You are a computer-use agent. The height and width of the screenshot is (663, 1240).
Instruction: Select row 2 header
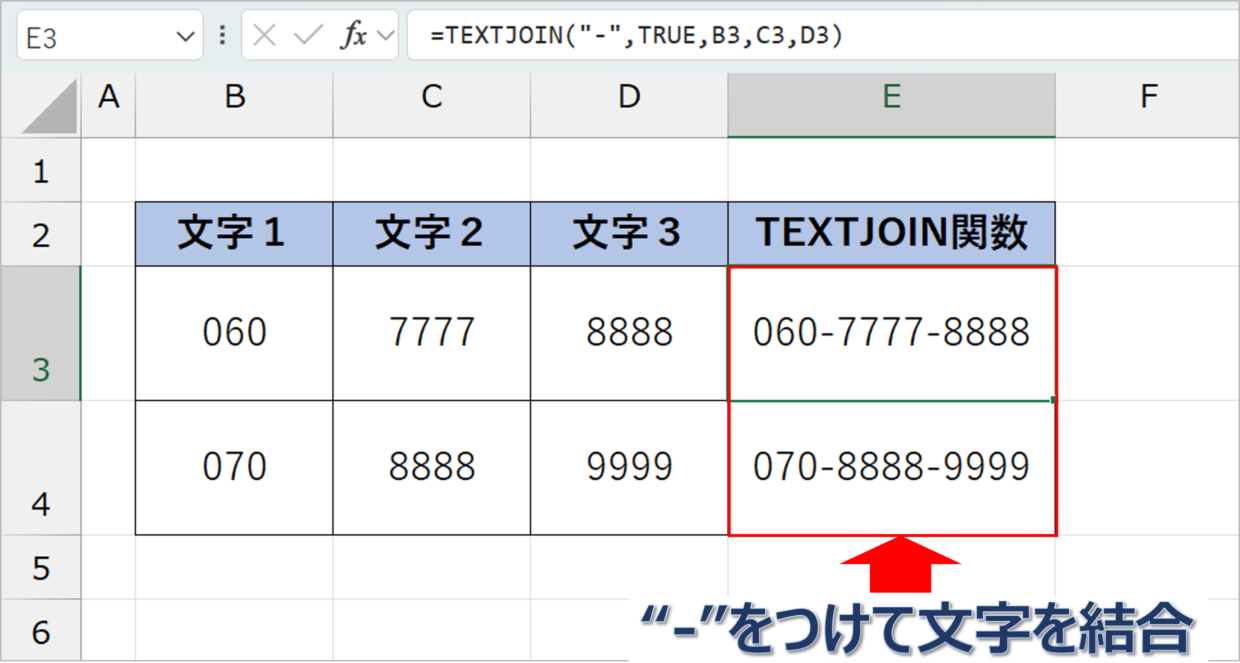[40, 234]
